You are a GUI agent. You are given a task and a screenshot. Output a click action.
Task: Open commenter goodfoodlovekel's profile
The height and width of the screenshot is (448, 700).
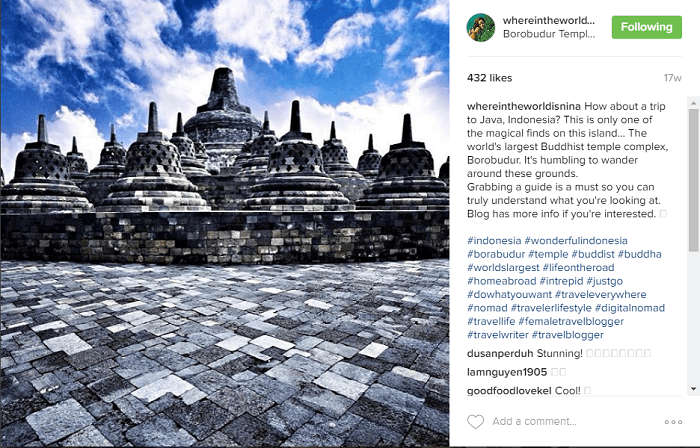click(509, 391)
